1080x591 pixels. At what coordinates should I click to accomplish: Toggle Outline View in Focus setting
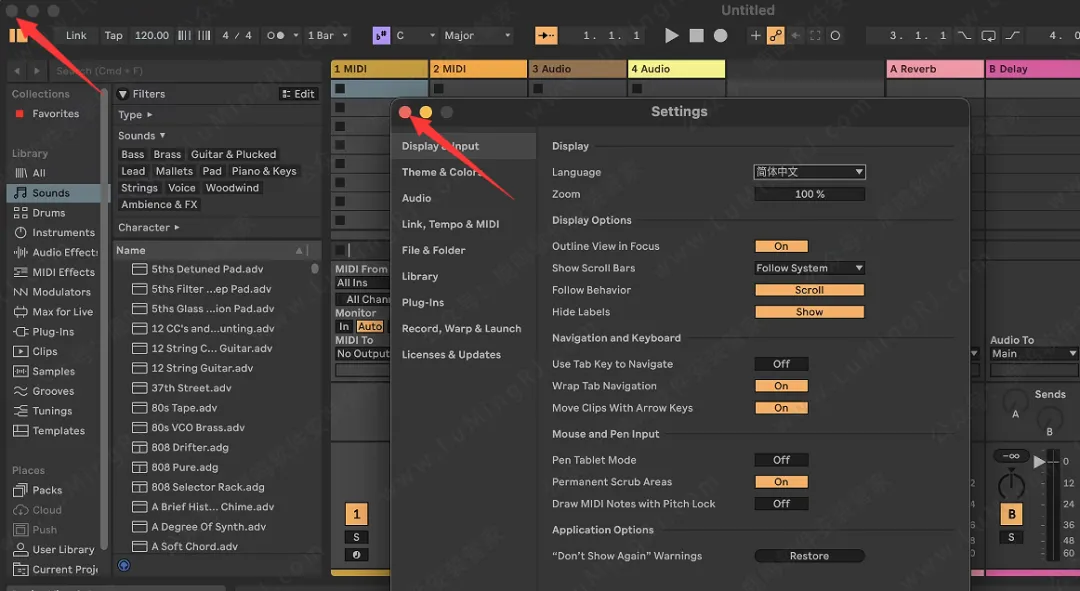(x=781, y=246)
